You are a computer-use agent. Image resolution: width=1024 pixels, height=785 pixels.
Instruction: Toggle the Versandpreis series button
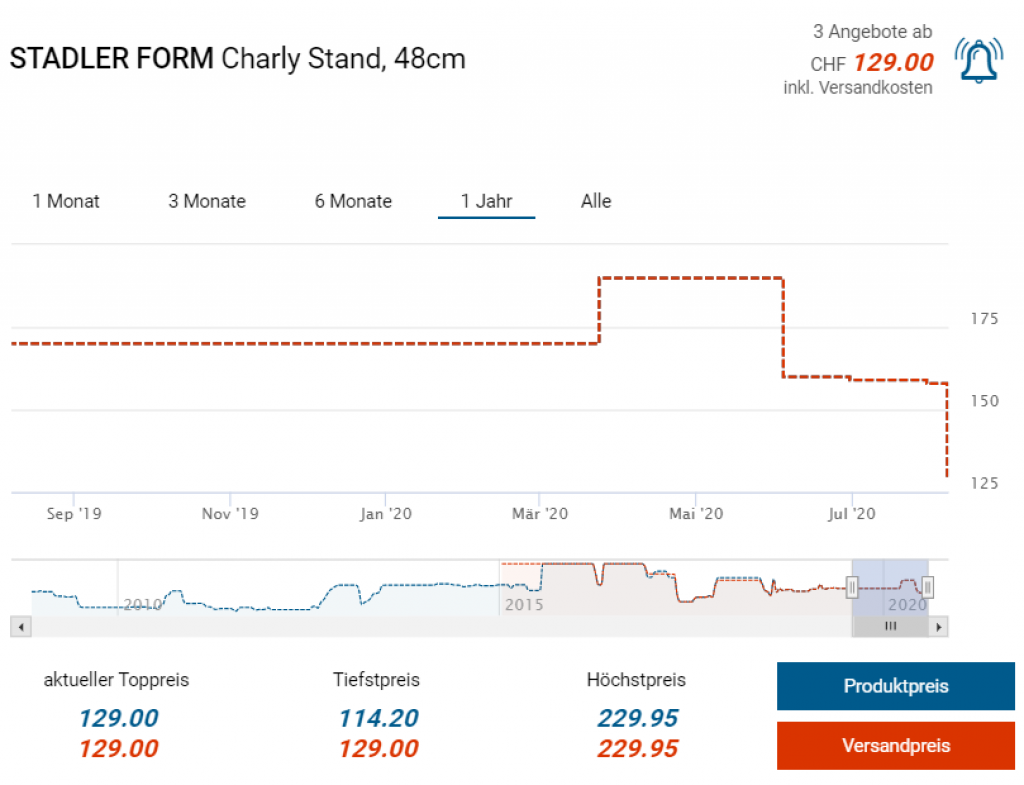point(895,745)
